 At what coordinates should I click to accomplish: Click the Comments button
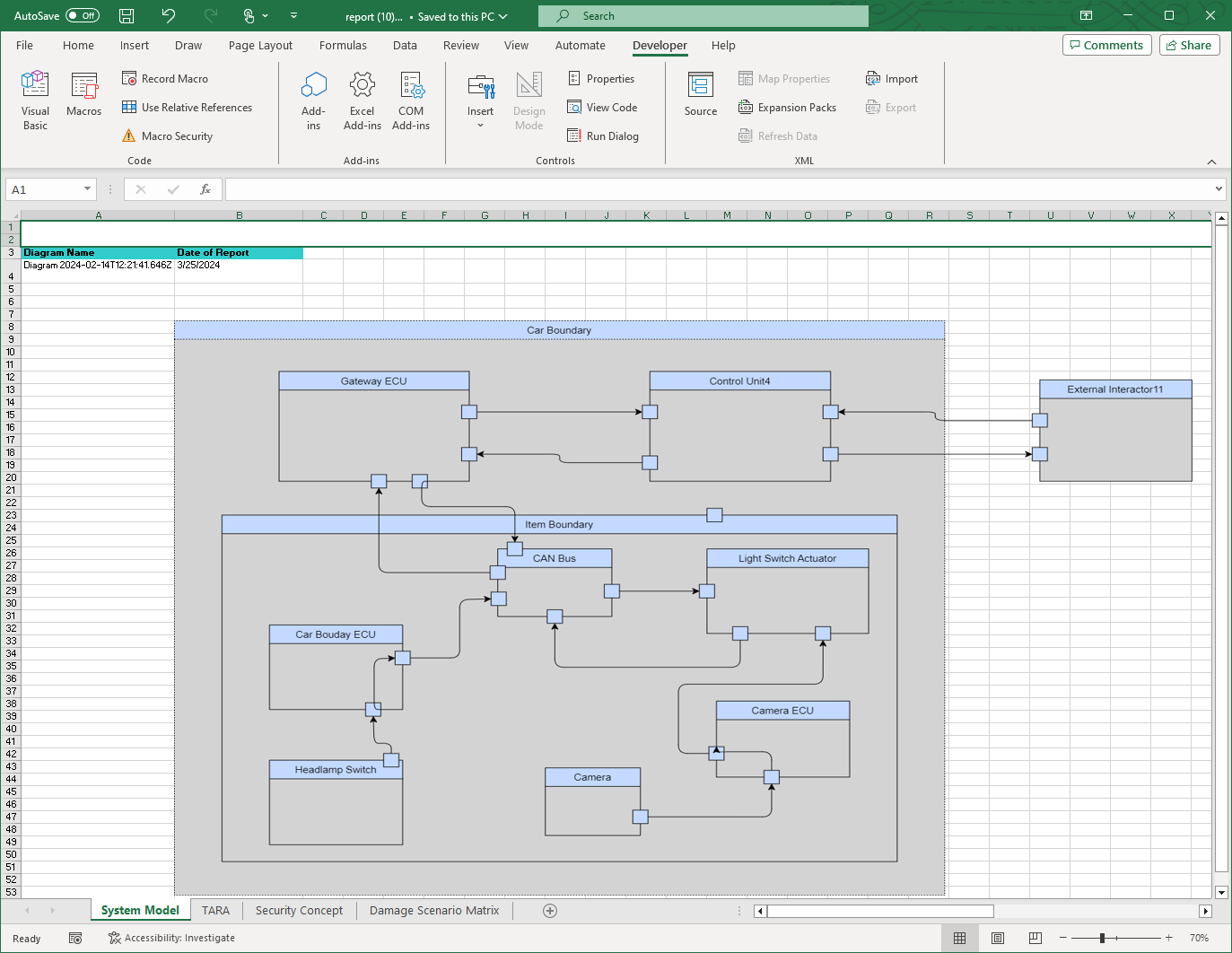pyautogui.click(x=1106, y=45)
